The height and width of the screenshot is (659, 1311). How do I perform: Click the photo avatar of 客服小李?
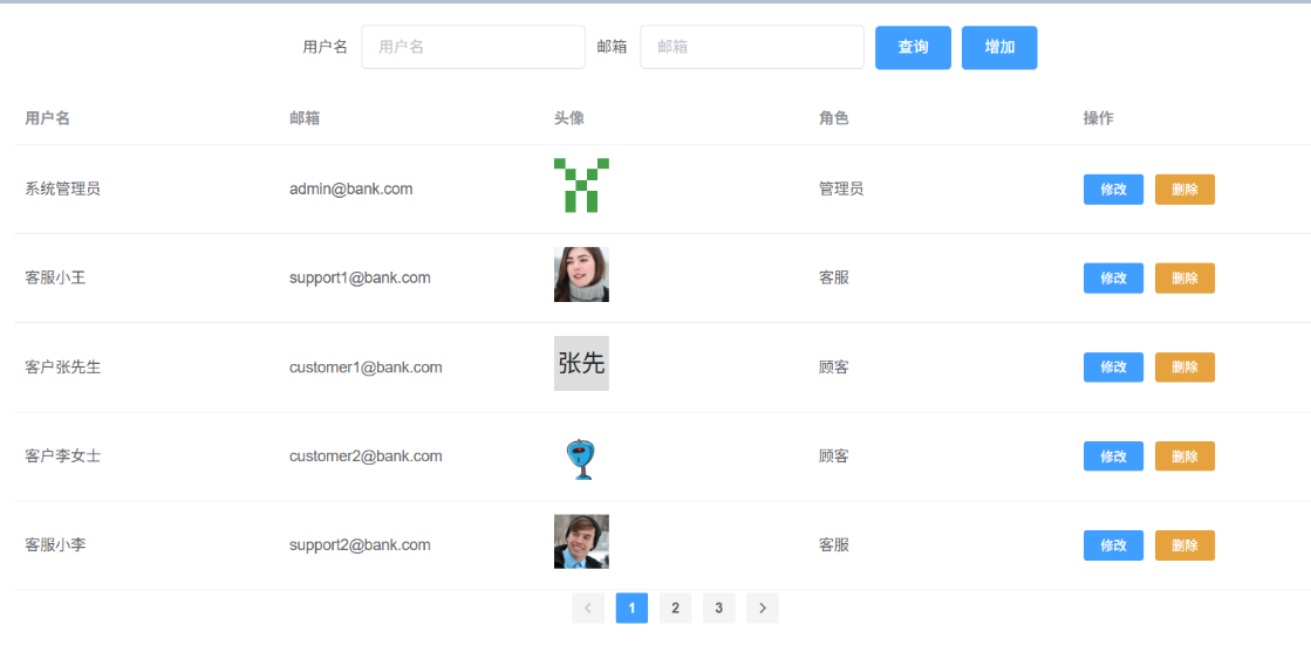(581, 541)
